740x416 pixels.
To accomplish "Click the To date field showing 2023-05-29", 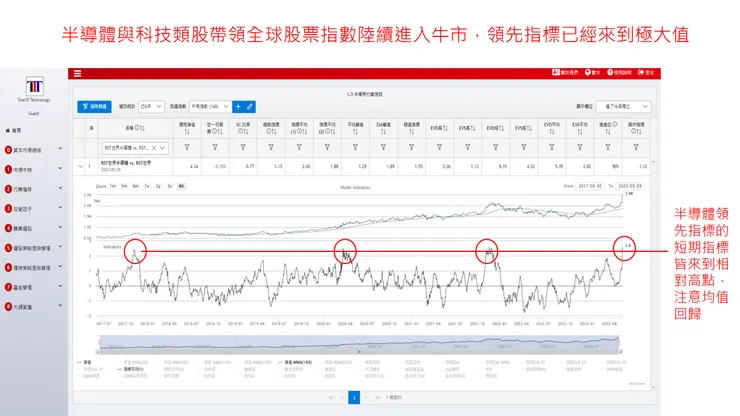I will (x=630, y=186).
